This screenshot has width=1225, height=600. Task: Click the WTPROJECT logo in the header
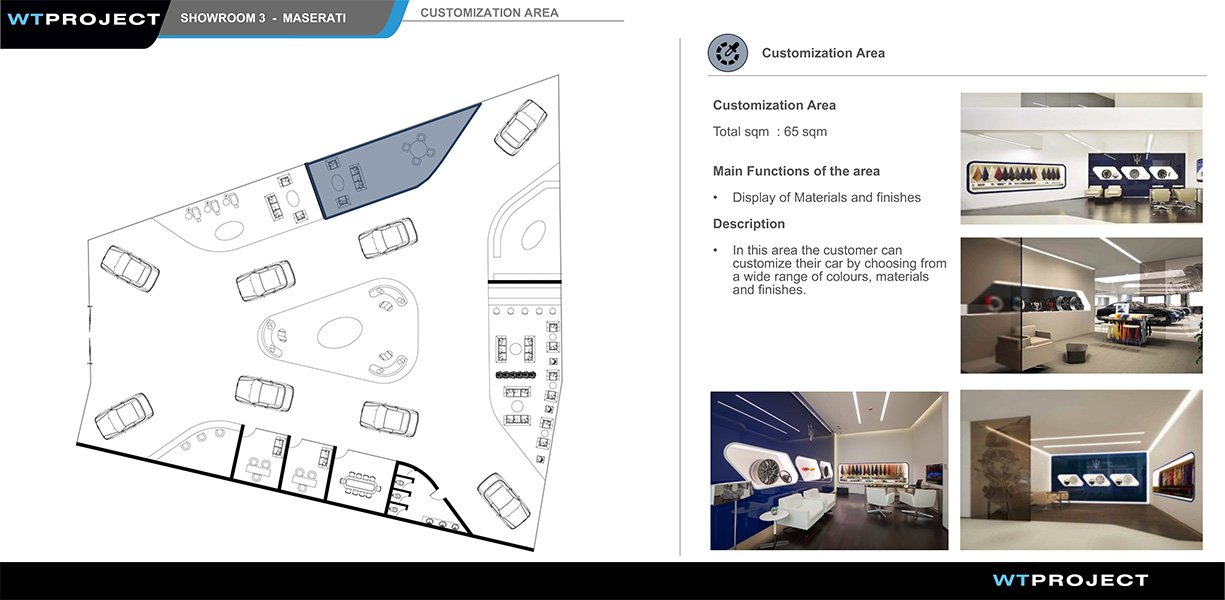click(83, 19)
